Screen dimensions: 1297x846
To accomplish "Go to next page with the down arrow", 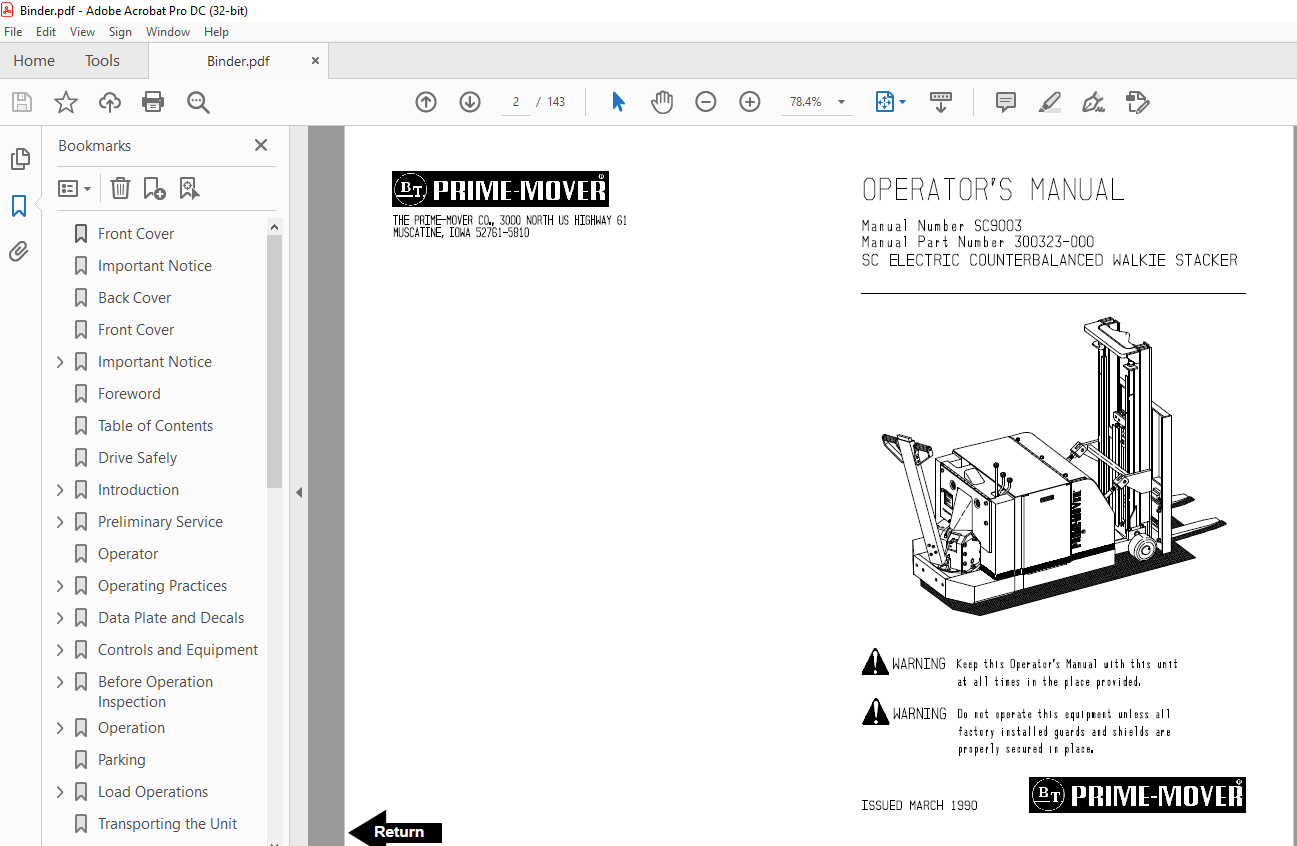I will click(x=470, y=102).
